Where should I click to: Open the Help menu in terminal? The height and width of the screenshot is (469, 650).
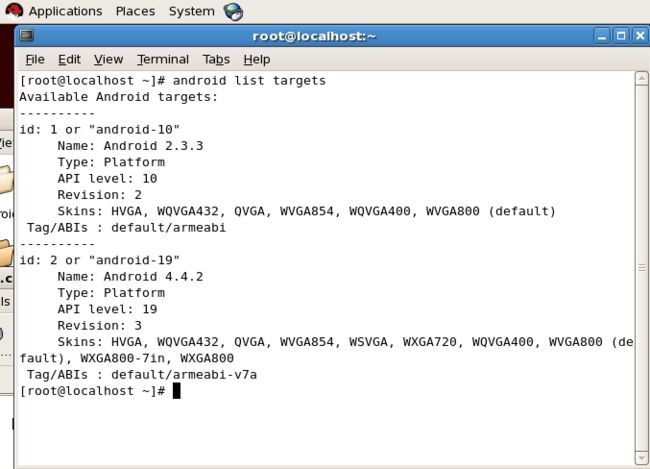[257, 60]
